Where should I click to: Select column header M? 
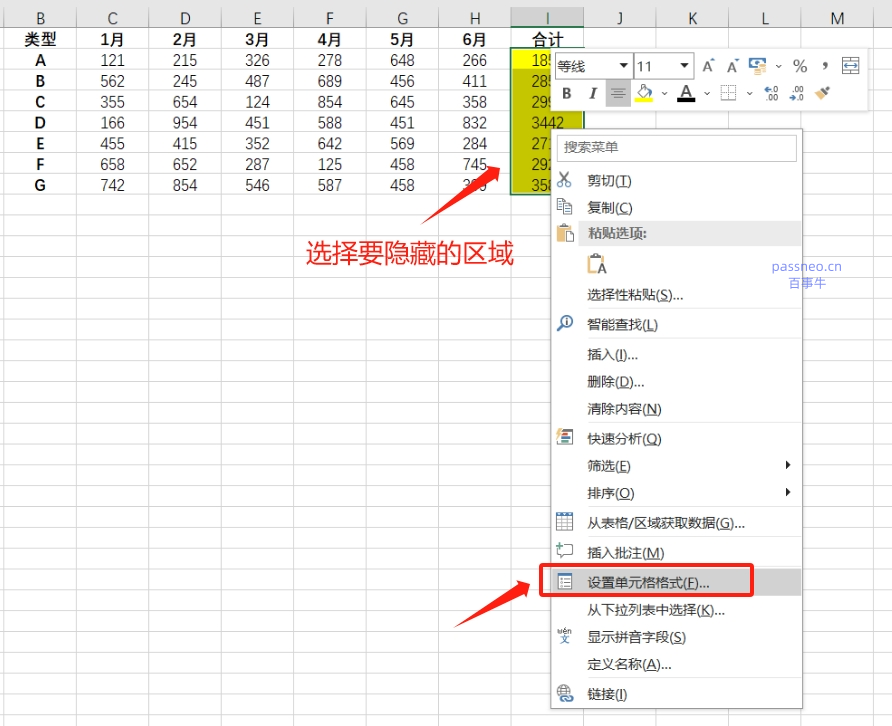[837, 18]
